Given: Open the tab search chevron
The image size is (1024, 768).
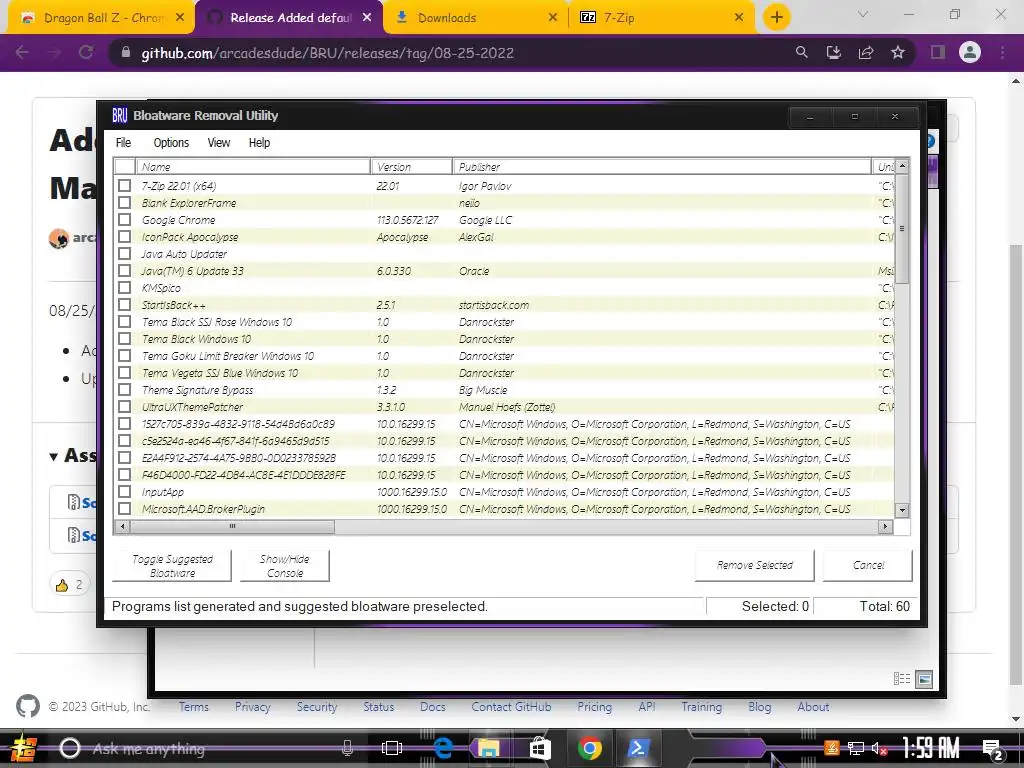Looking at the screenshot, I should 863,14.
